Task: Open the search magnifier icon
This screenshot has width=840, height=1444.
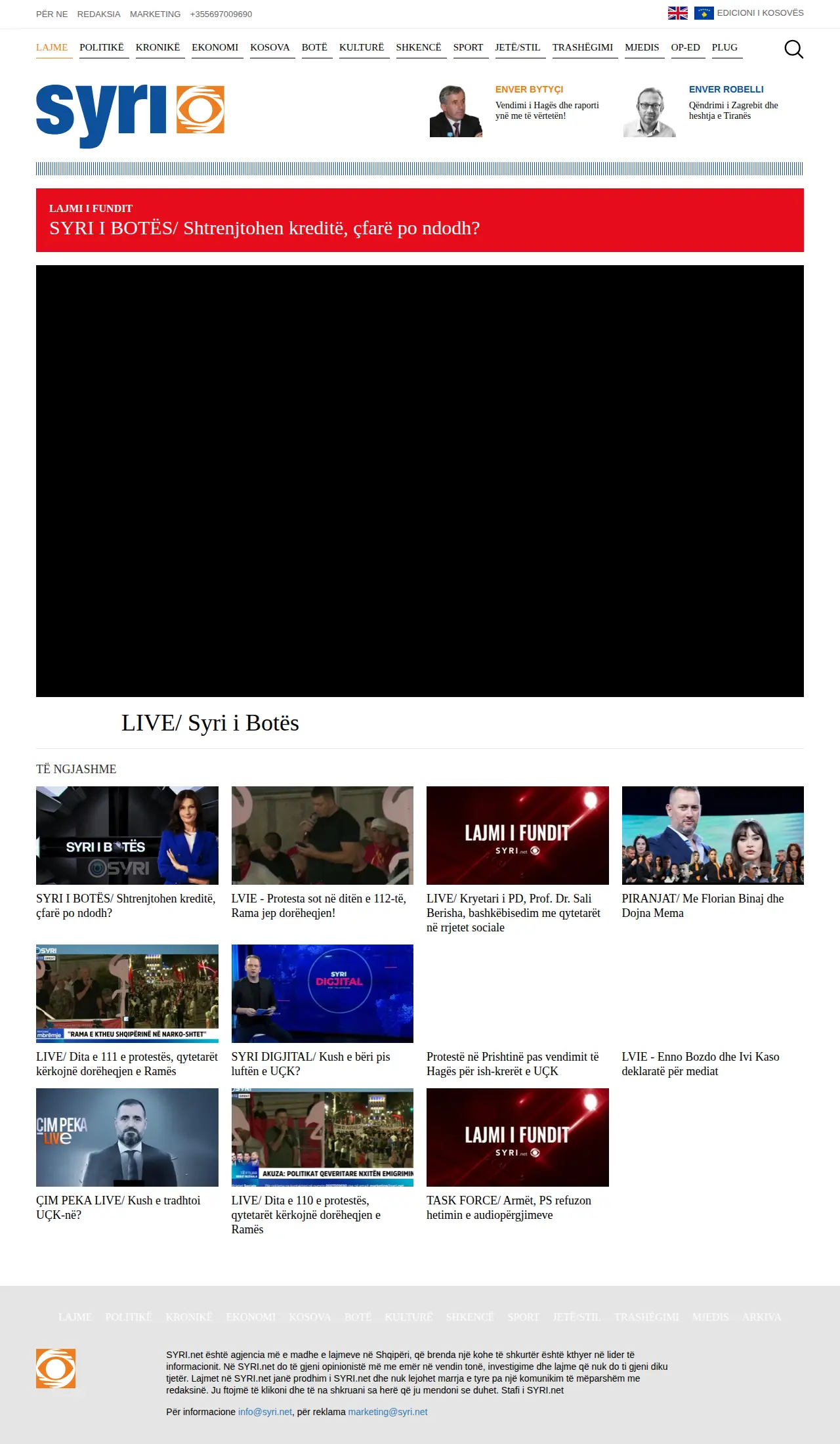Action: click(x=793, y=49)
